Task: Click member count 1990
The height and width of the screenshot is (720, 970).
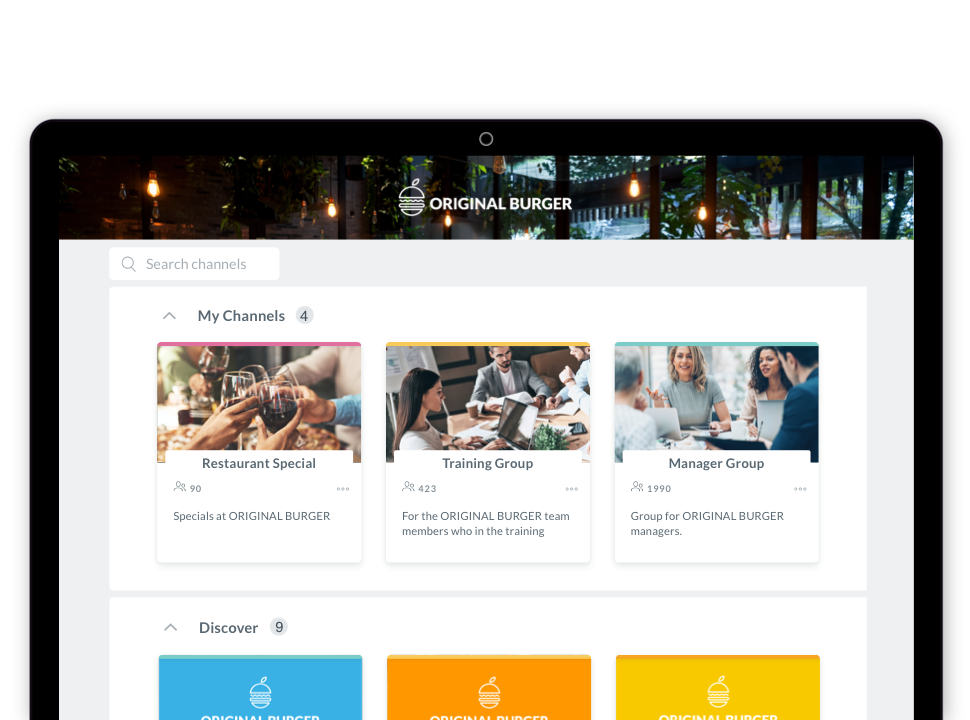Action: [x=659, y=489]
